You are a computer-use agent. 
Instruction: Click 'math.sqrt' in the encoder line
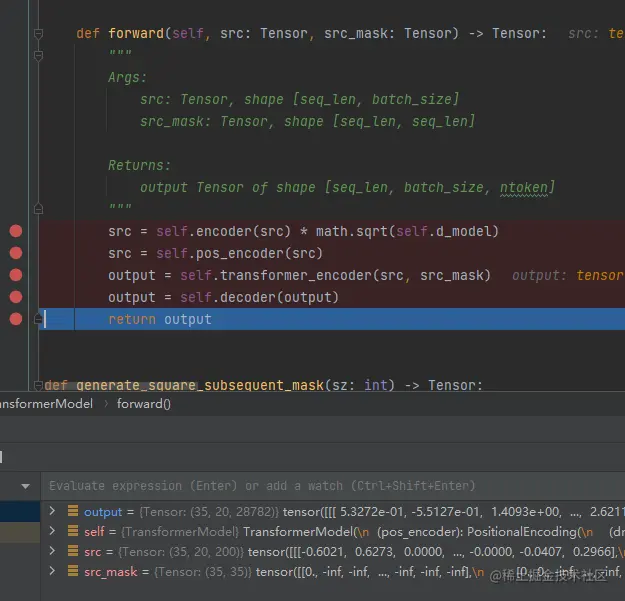[352, 232]
